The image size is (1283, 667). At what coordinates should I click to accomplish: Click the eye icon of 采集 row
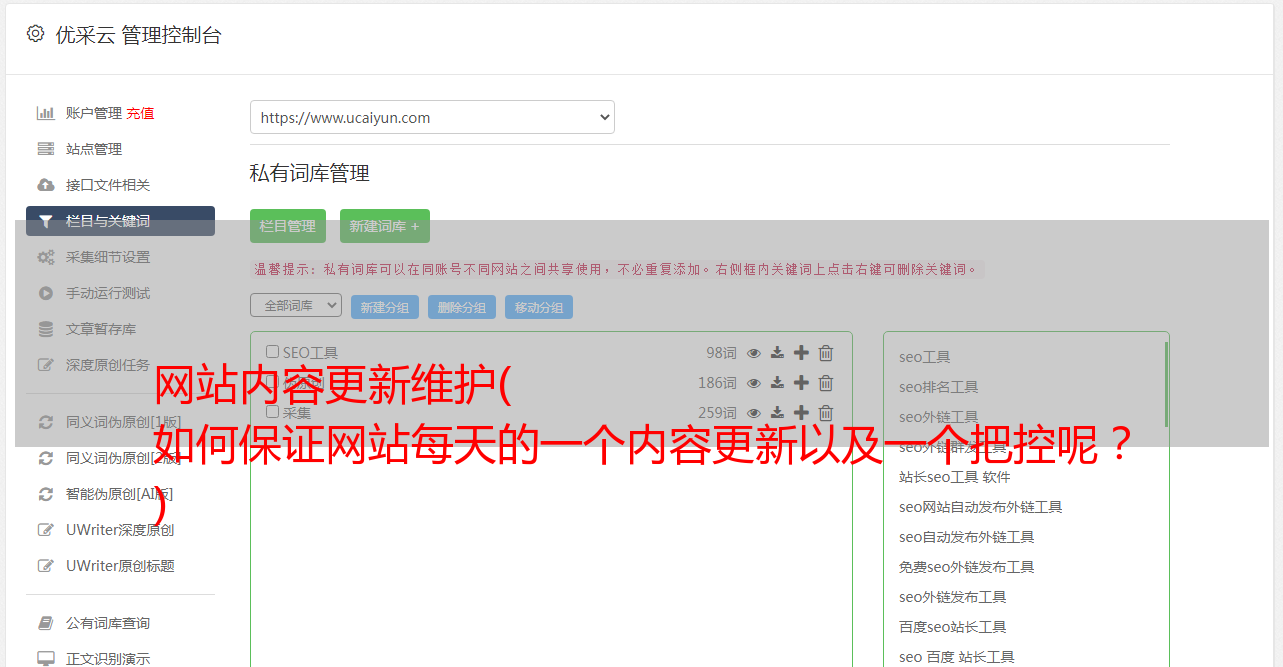(x=754, y=413)
